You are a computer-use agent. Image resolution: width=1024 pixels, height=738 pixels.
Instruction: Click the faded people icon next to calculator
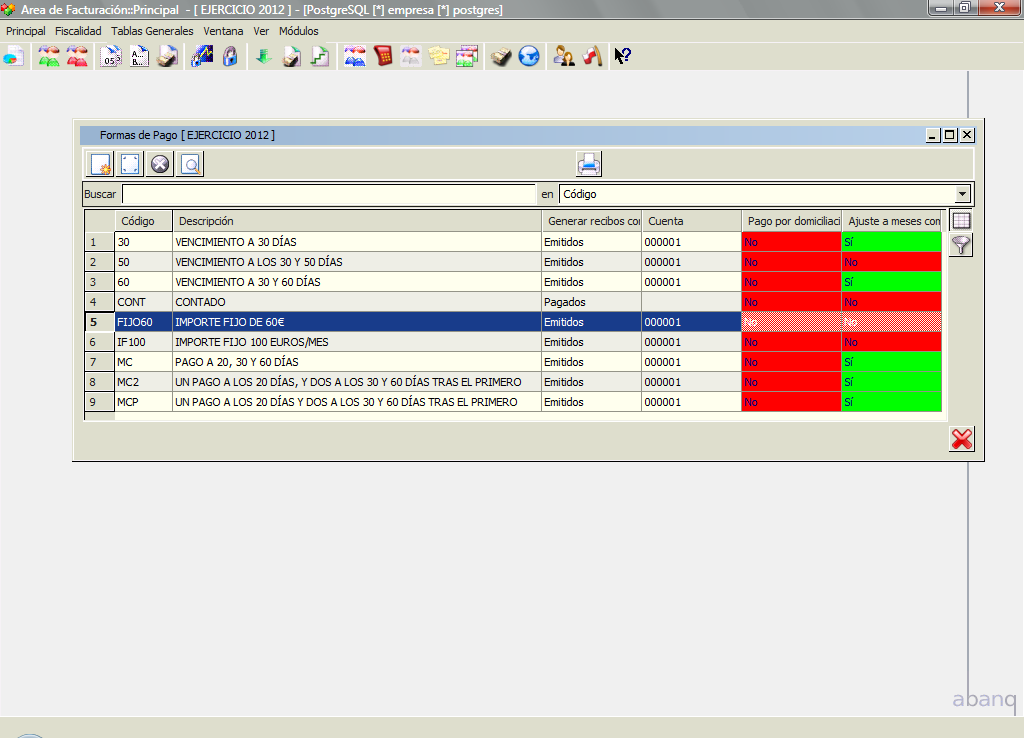coord(411,56)
